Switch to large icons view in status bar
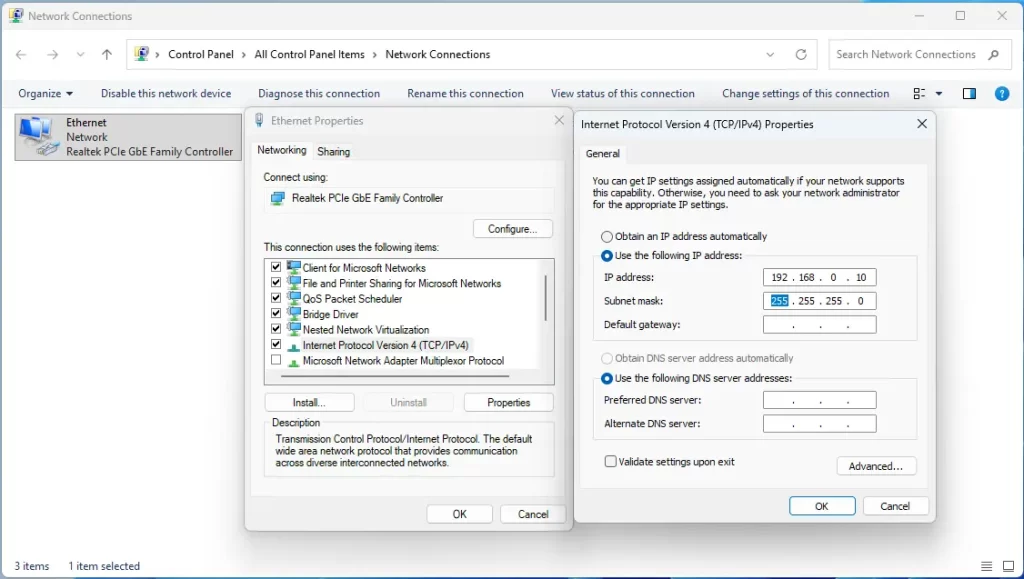Image resolution: width=1024 pixels, height=579 pixels. click(x=1008, y=566)
